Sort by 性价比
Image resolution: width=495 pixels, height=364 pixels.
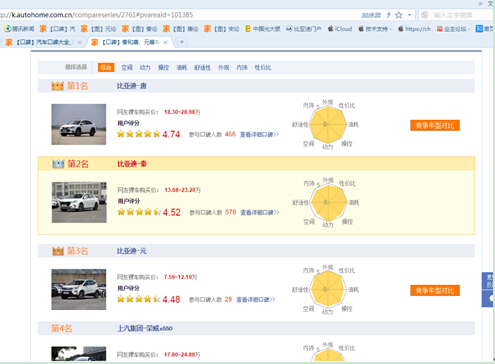click(x=263, y=68)
